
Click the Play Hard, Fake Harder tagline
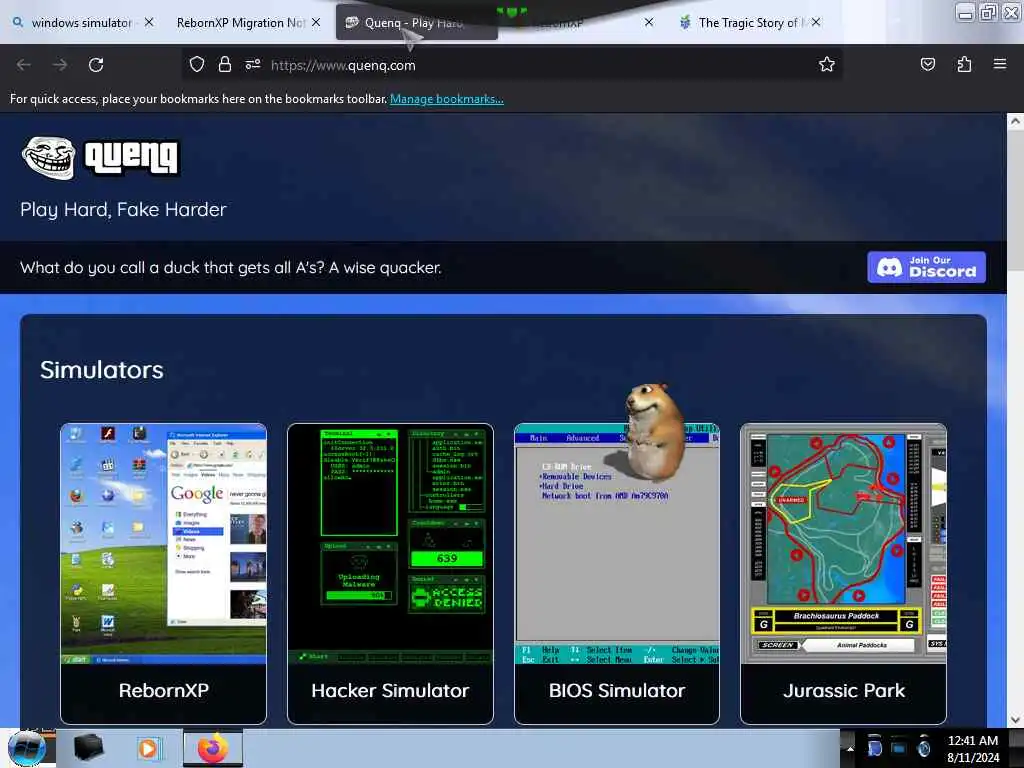tap(123, 210)
